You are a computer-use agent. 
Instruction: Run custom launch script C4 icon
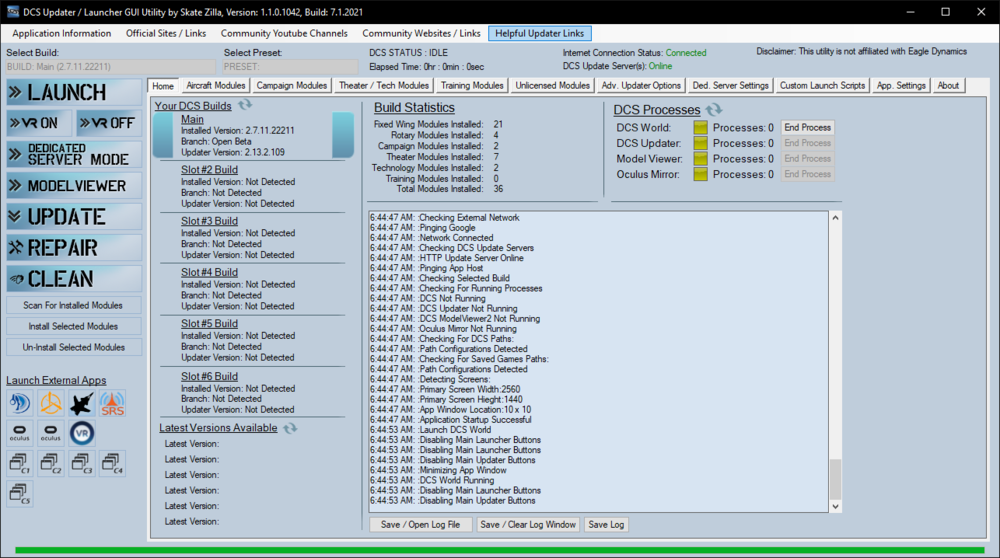(112, 463)
